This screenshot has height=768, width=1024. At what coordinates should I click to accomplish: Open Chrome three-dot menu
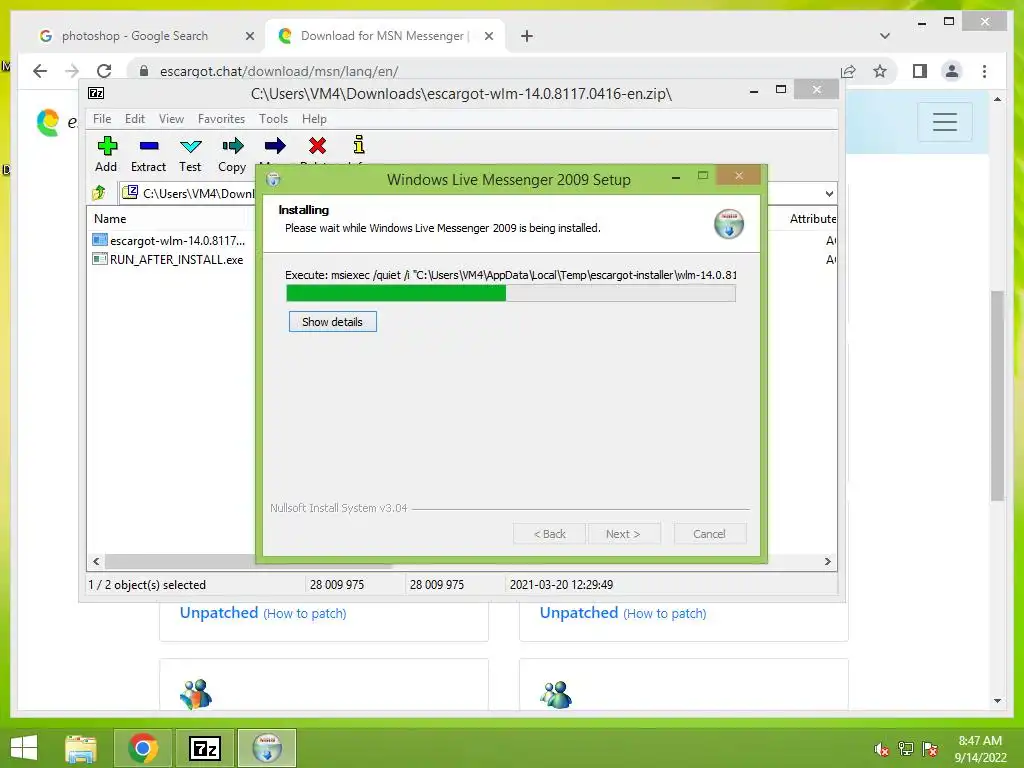pos(984,71)
